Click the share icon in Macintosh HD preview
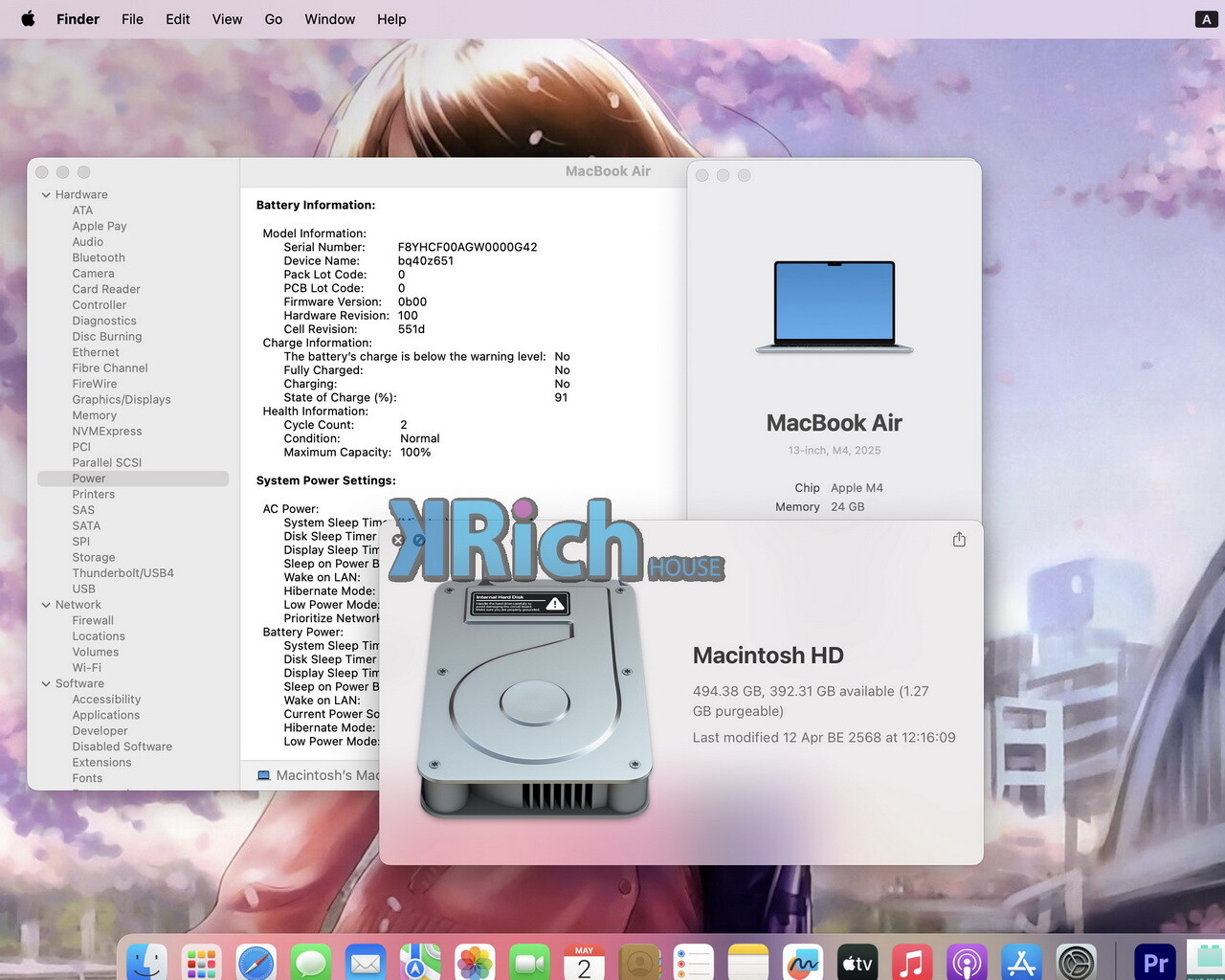Screen dimensions: 1225x980 coord(959,540)
